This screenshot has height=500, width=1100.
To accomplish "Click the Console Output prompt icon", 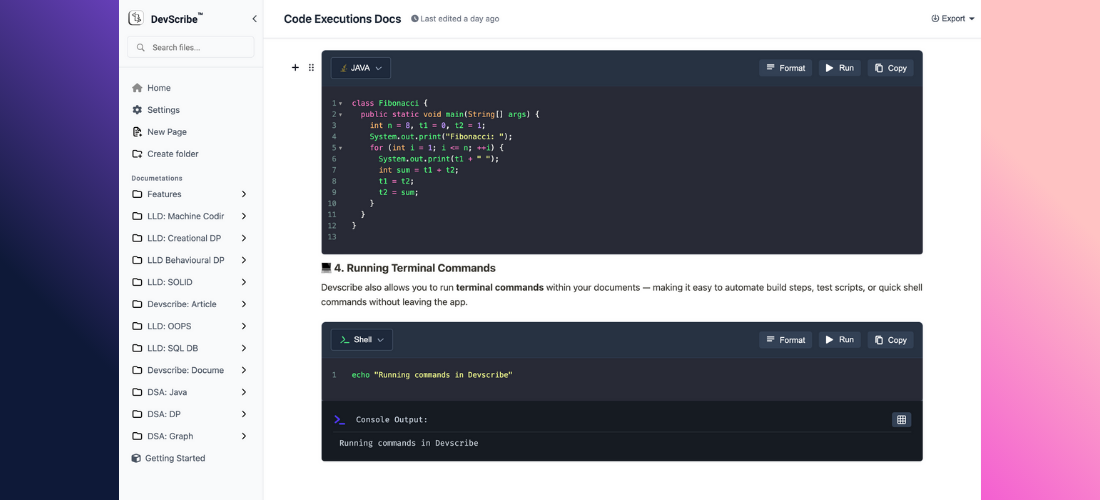I will point(340,419).
